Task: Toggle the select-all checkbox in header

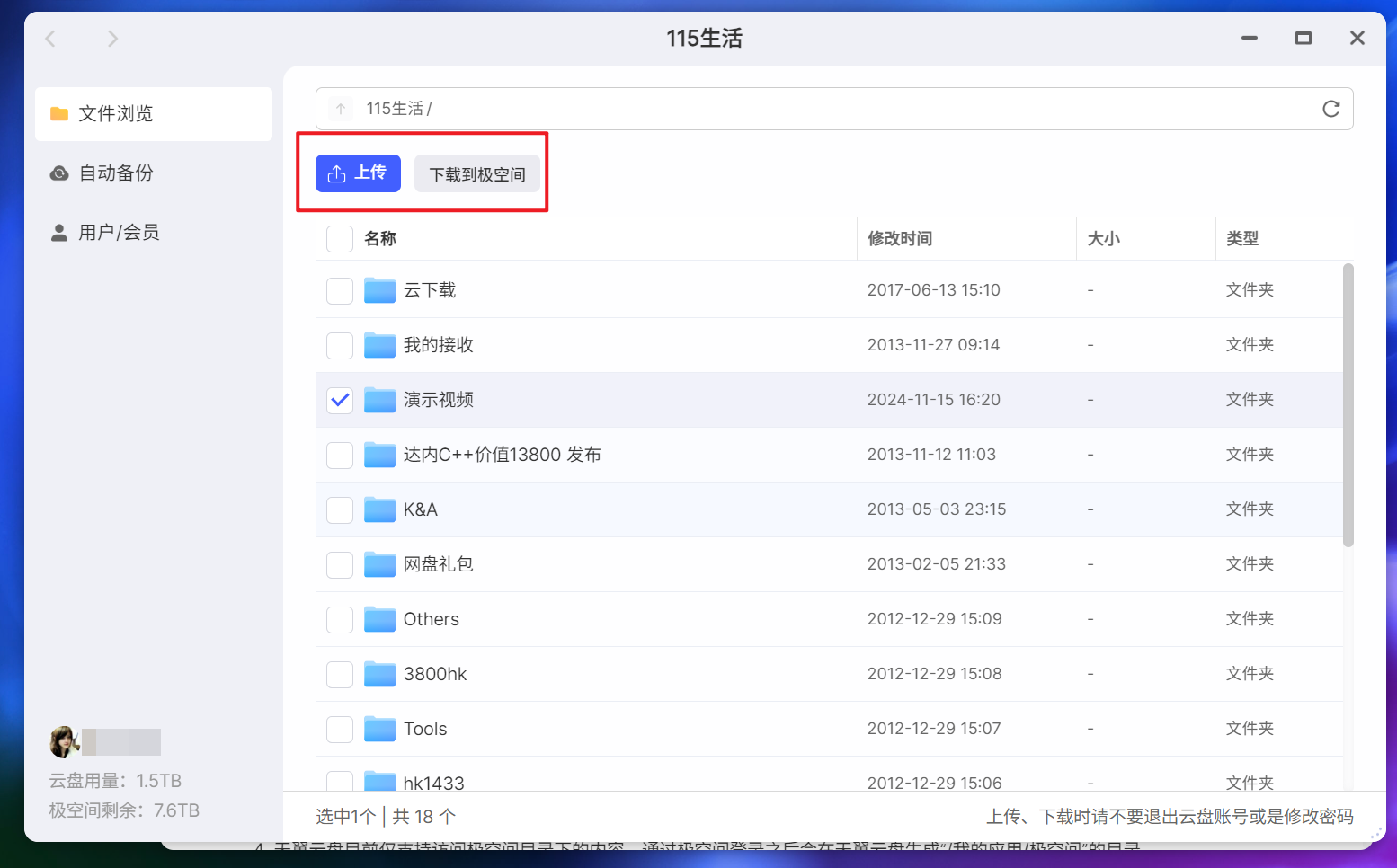Action: coord(340,239)
